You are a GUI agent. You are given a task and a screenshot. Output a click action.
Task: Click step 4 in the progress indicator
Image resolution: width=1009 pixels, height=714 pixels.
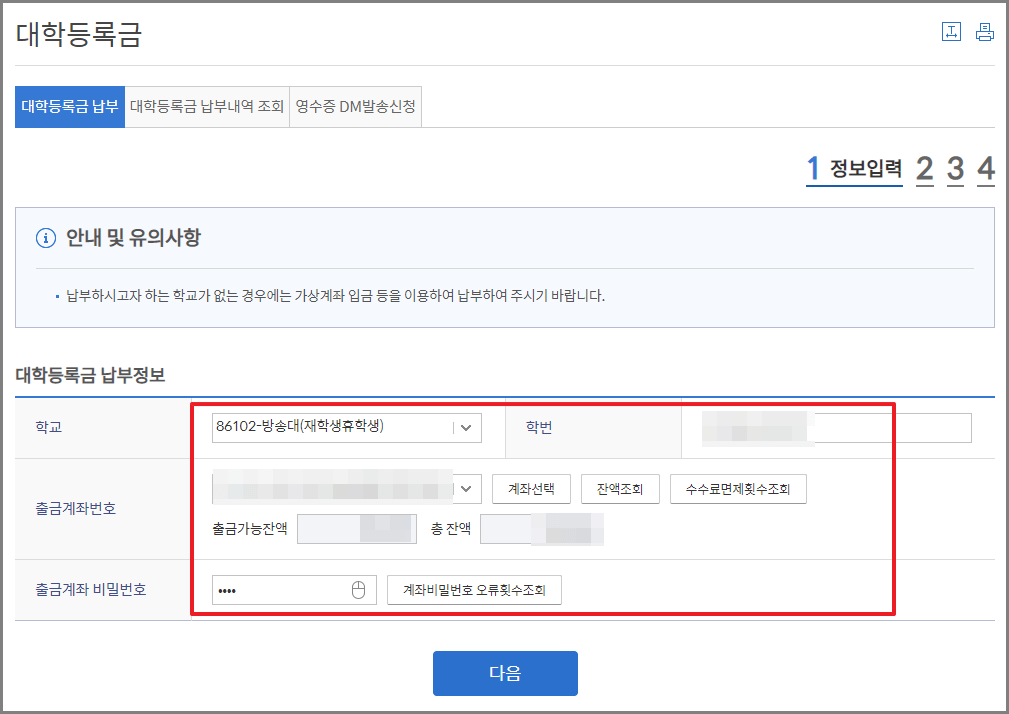[x=985, y=168]
